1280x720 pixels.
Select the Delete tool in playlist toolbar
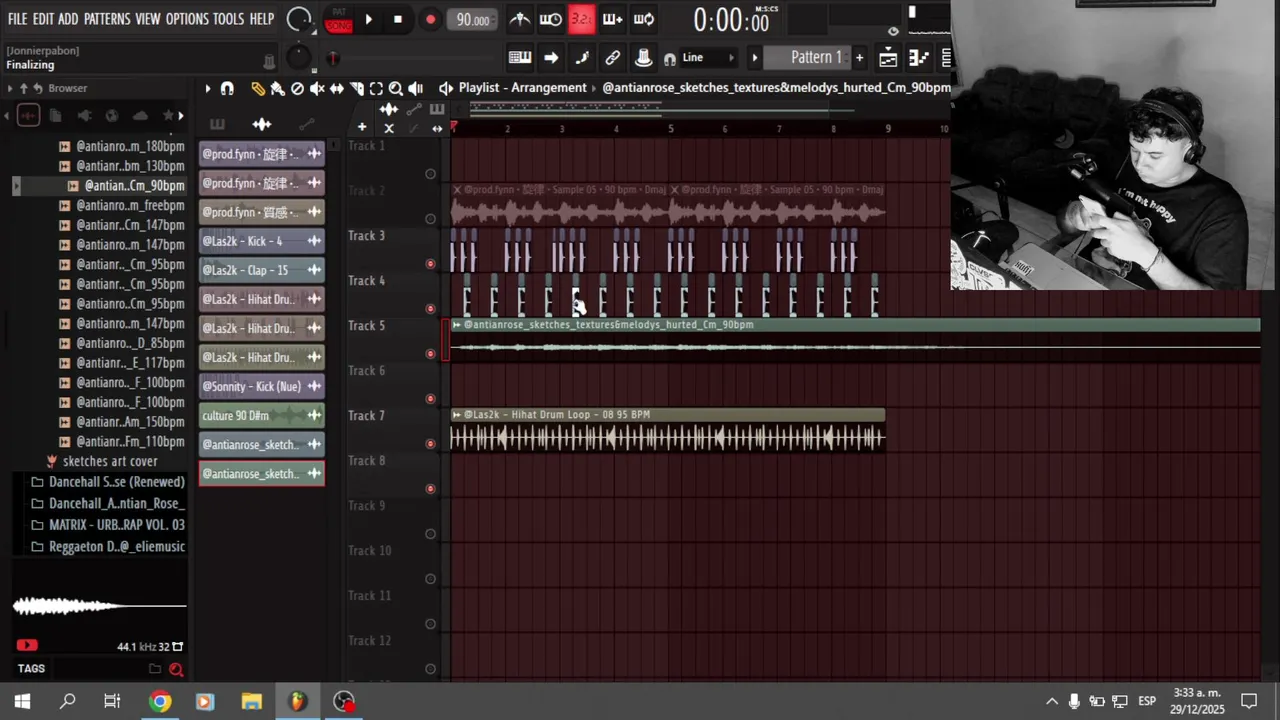297,88
